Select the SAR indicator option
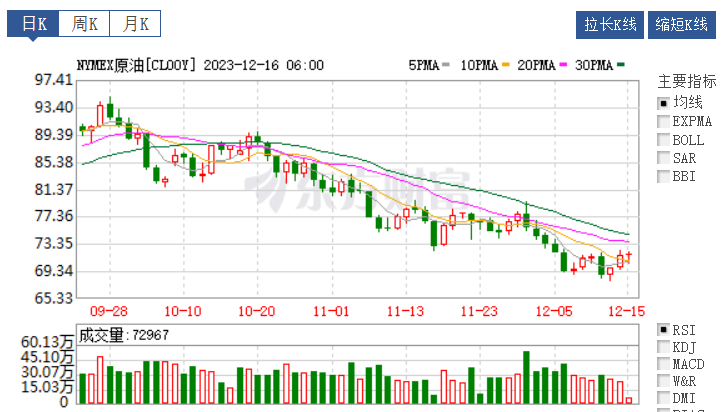Image resolution: width=724 pixels, height=412 pixels. [x=663, y=158]
